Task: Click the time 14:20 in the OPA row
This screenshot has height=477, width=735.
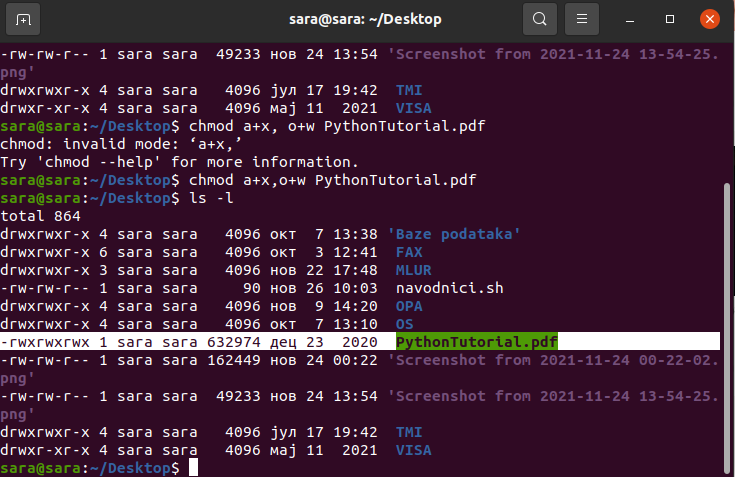Action: pyautogui.click(x=355, y=306)
